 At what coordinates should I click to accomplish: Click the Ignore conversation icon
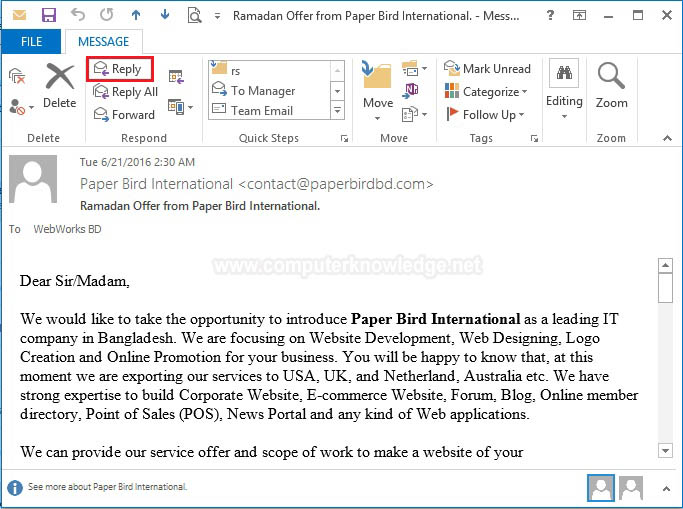click(17, 76)
